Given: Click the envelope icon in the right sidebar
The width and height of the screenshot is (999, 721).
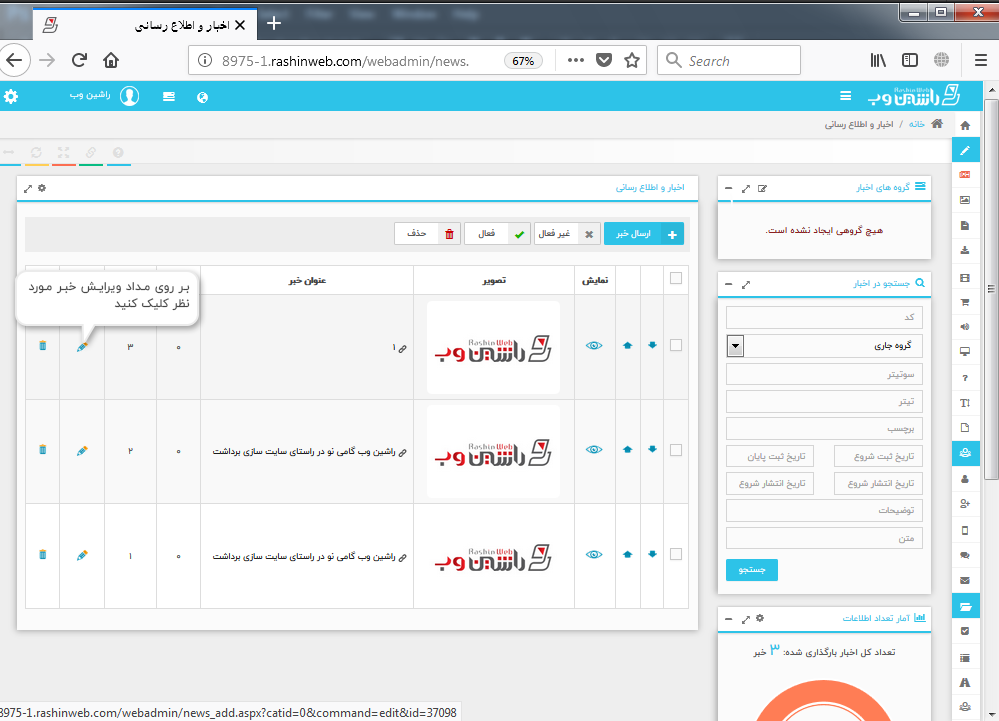Looking at the screenshot, I should pos(965,580).
